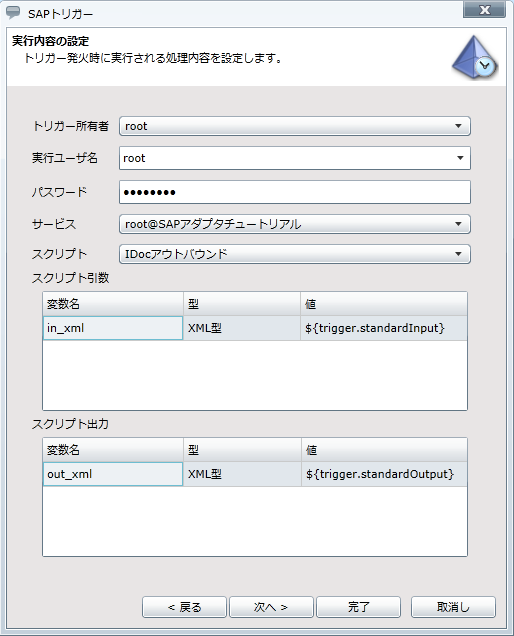Click the pyramid clock trigger icon
This screenshot has width=514, height=636.
coord(474,57)
